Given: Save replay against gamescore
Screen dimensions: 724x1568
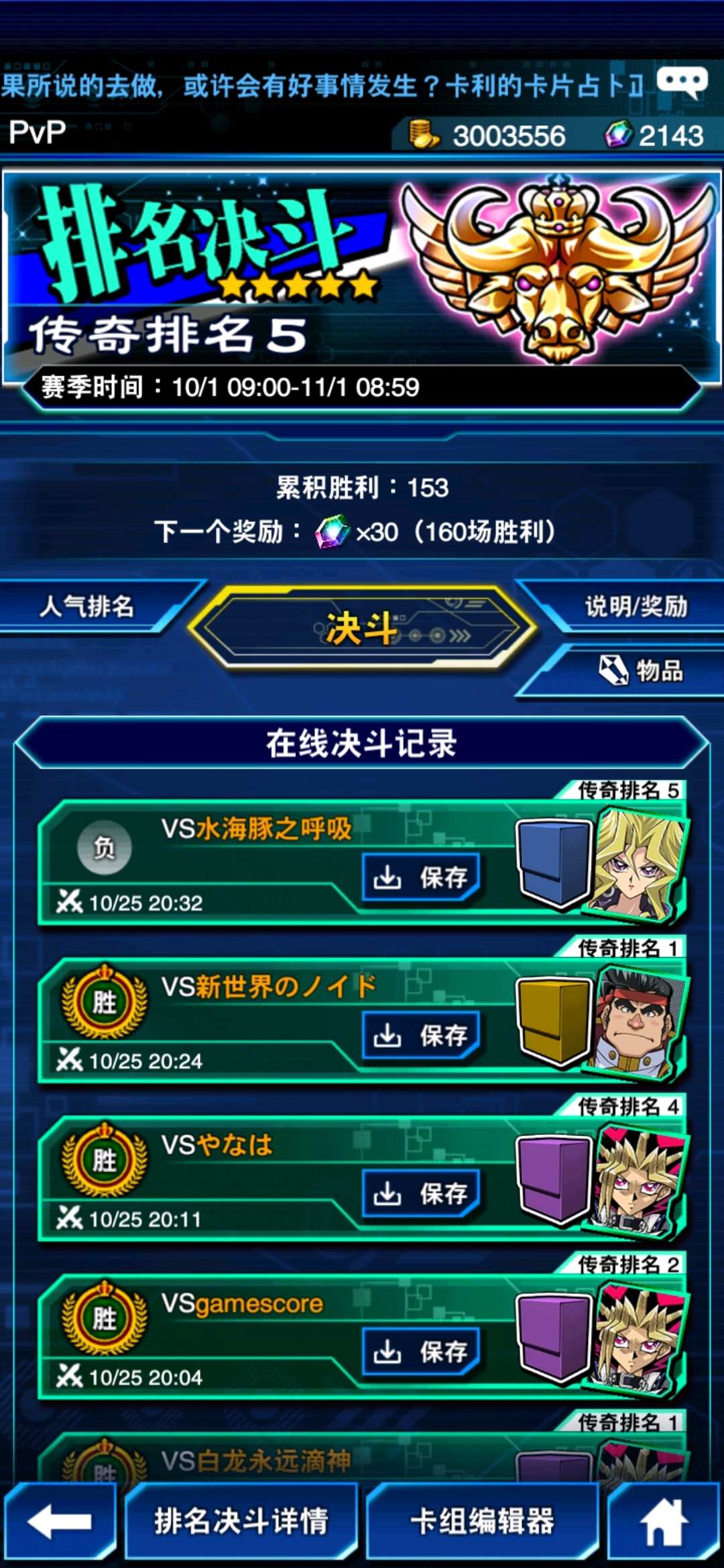Looking at the screenshot, I should click(421, 1352).
